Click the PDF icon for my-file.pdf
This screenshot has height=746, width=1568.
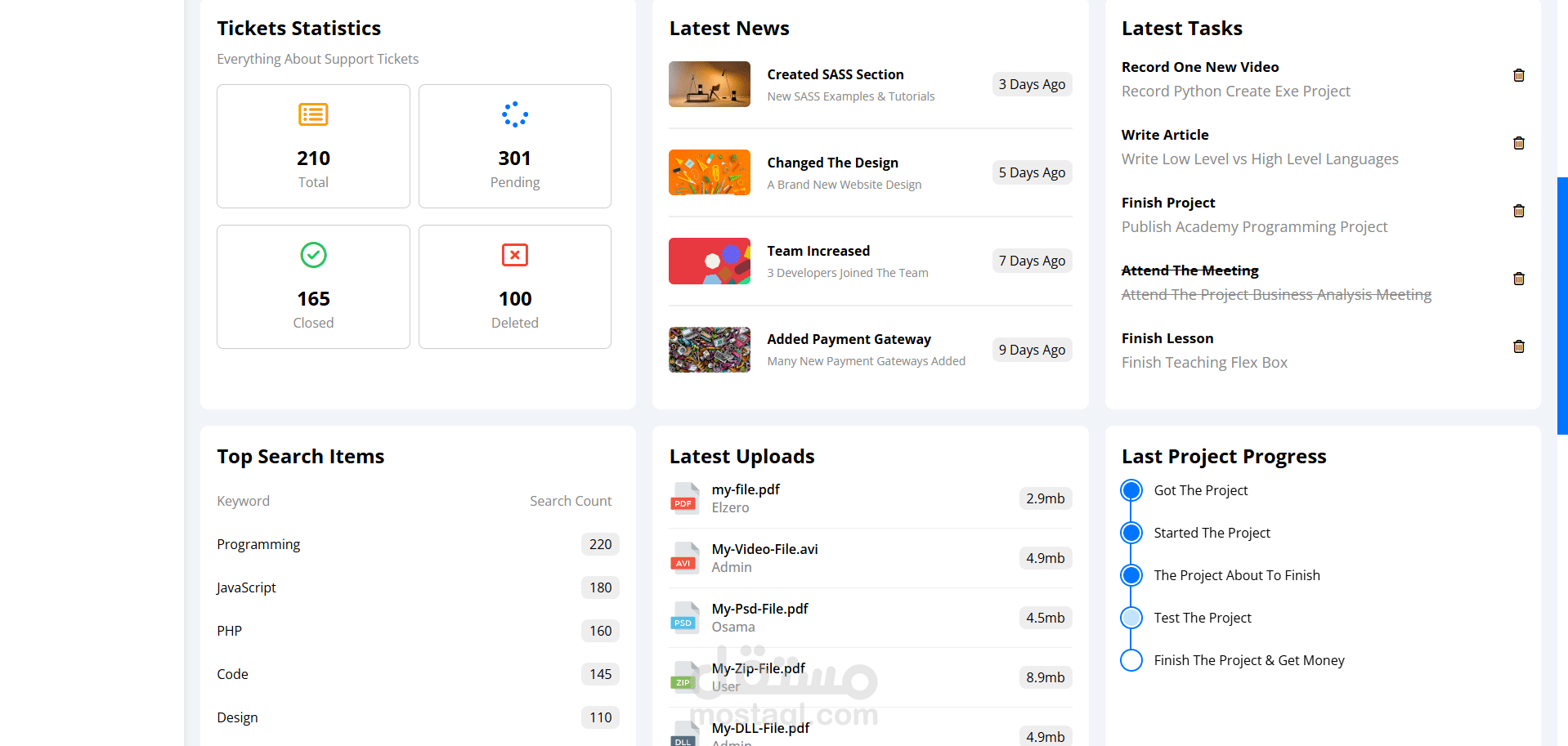pyautogui.click(x=684, y=498)
